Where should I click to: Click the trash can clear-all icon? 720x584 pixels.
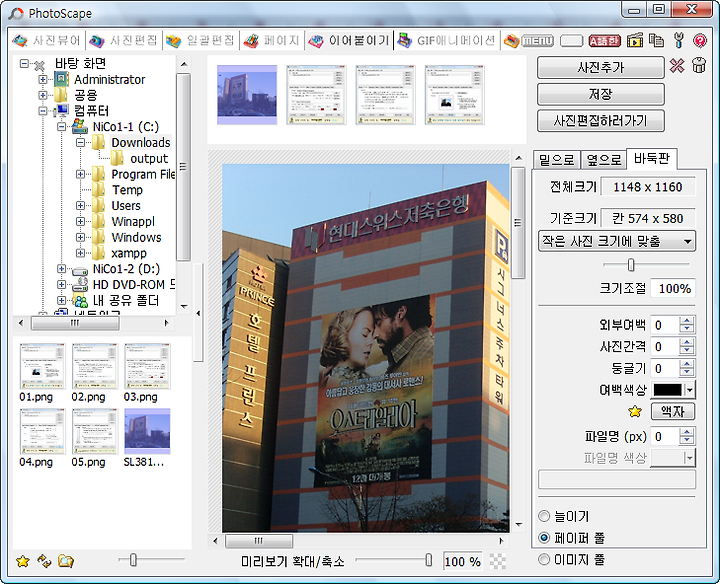(x=699, y=65)
